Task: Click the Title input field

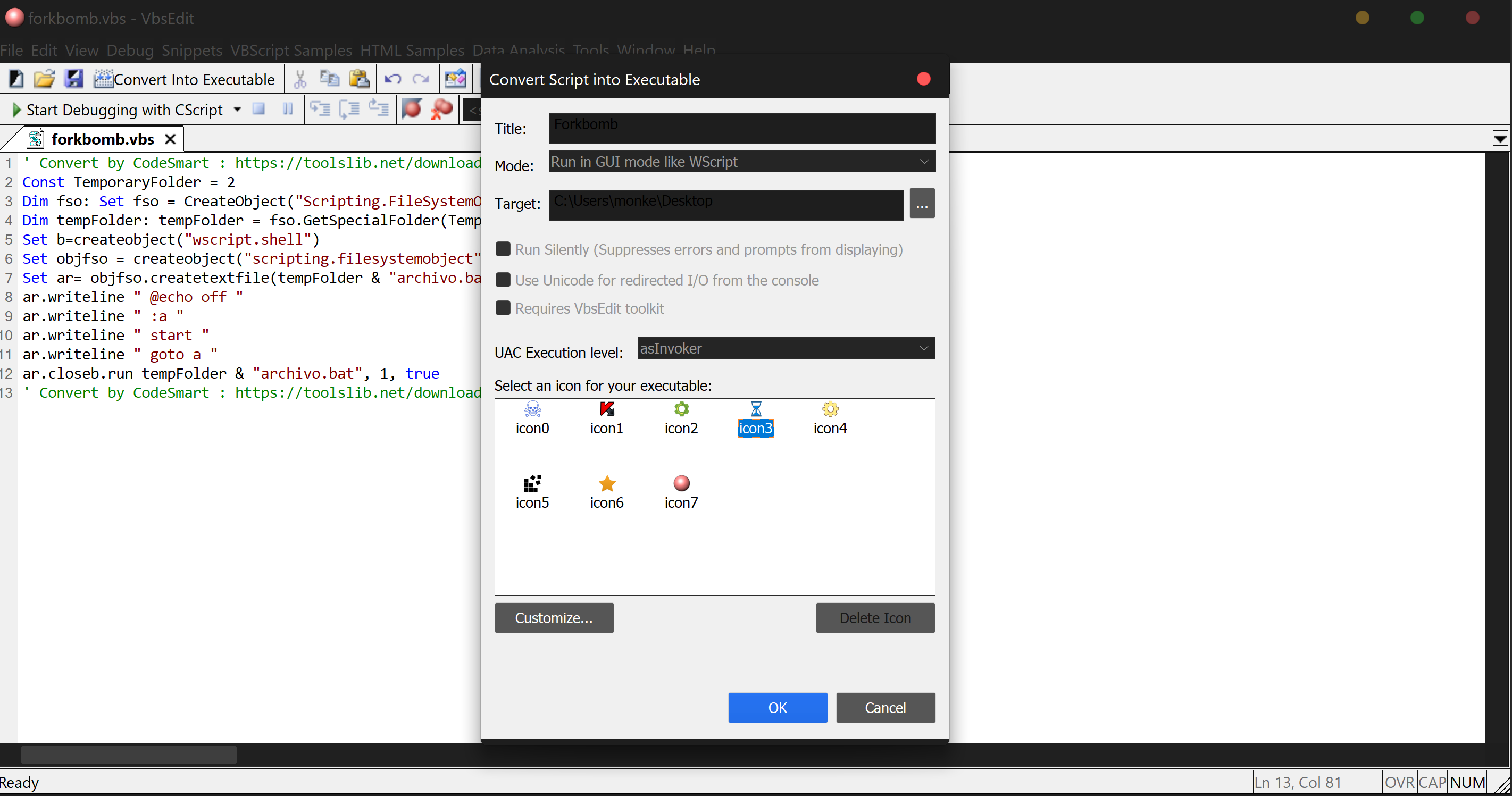Action: [x=741, y=128]
